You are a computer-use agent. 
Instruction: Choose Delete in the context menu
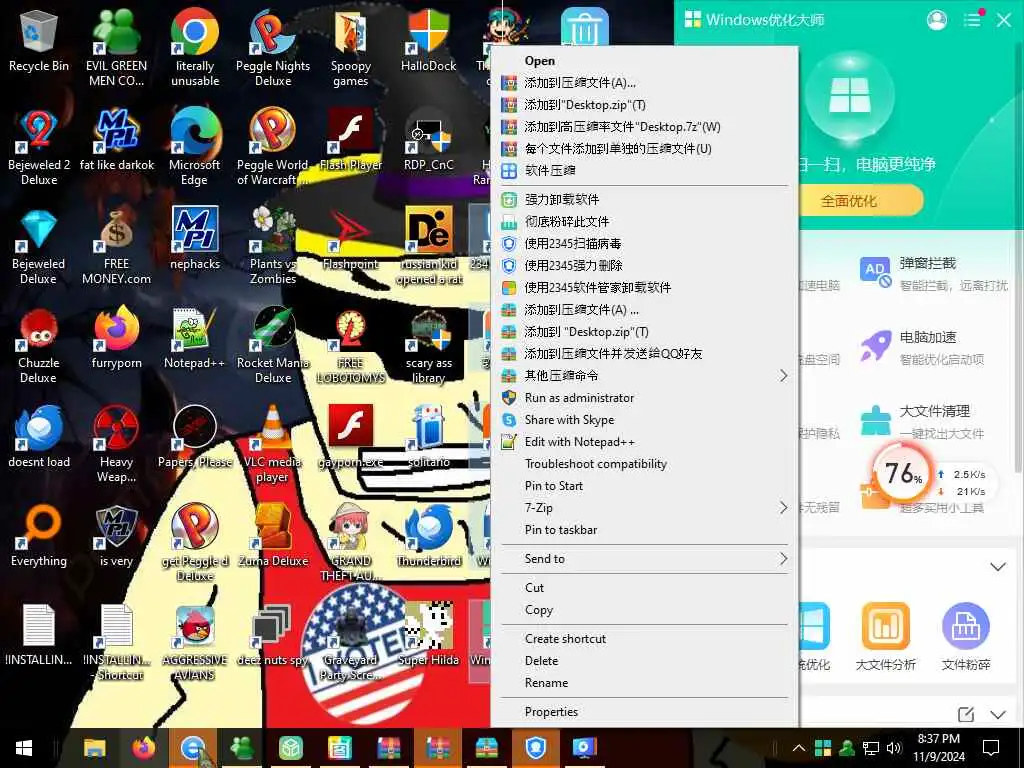pos(645,661)
